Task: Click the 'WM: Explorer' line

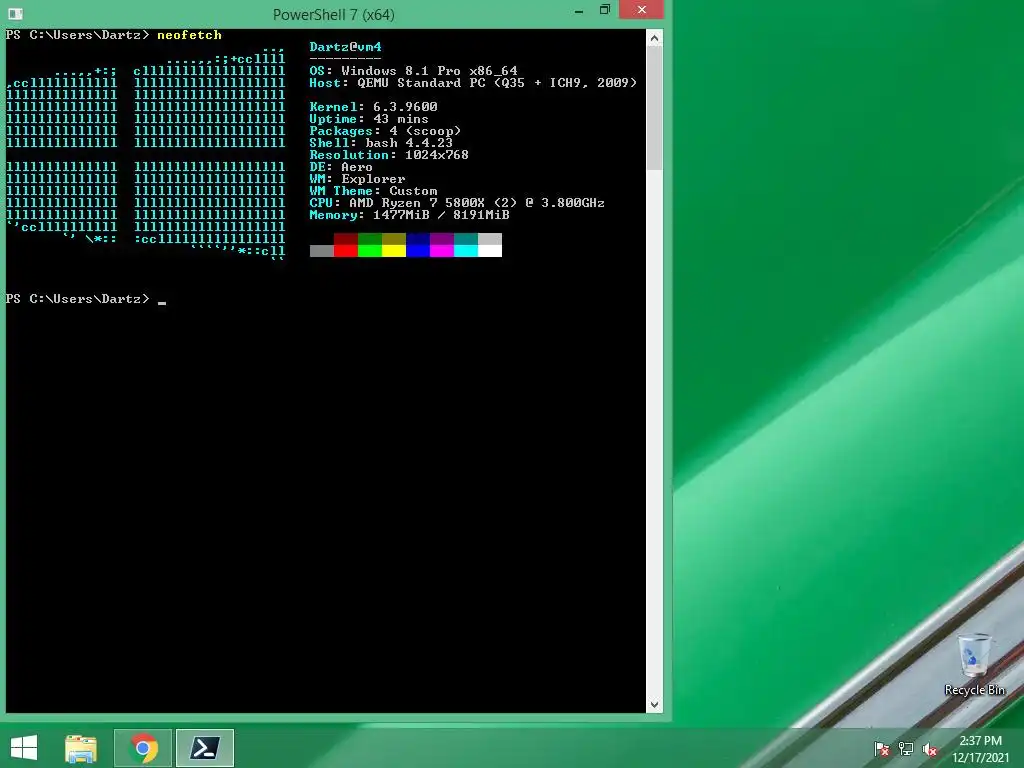Action: (x=357, y=179)
